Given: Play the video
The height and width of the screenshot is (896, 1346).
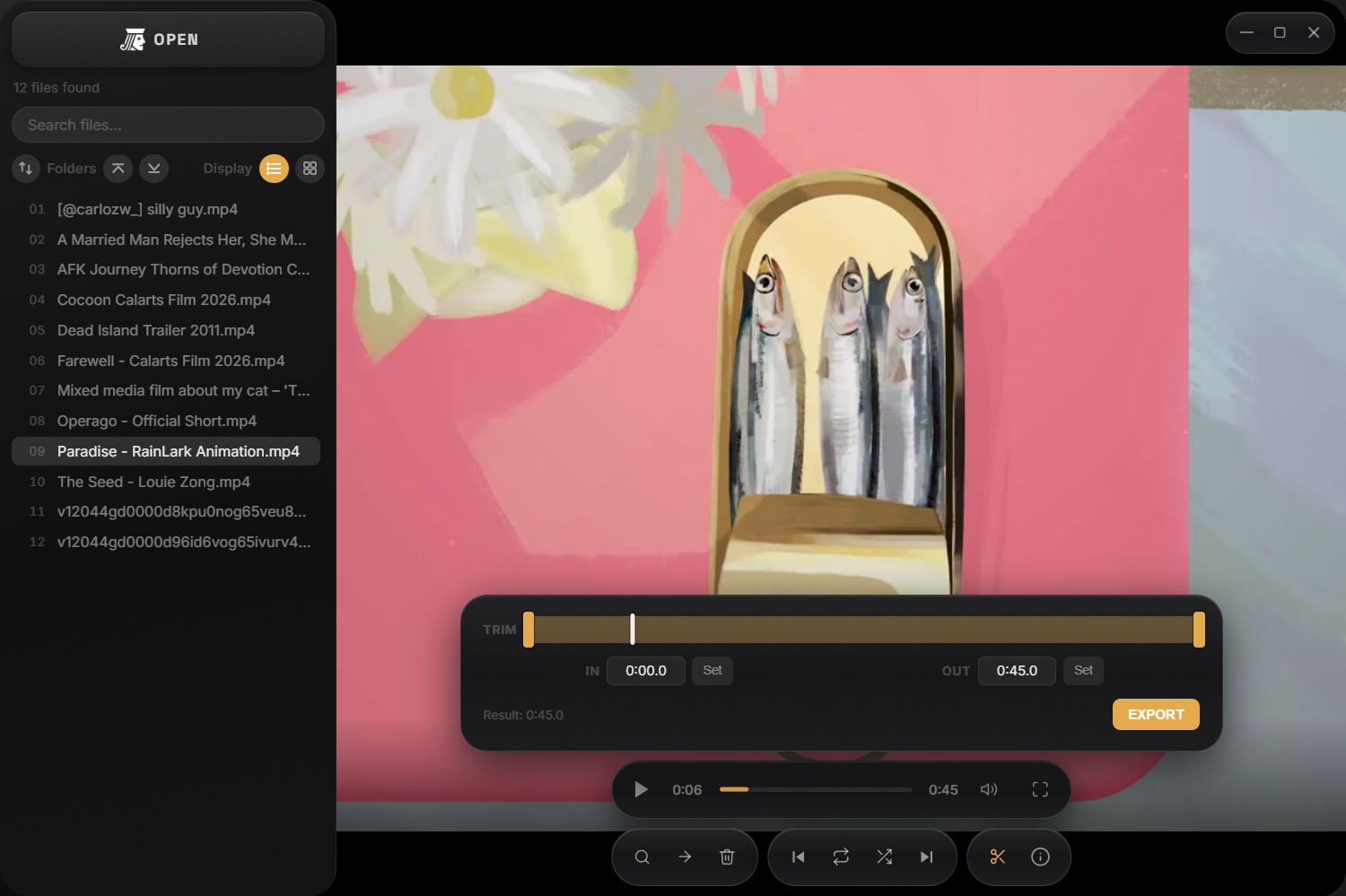Looking at the screenshot, I should click(x=641, y=789).
